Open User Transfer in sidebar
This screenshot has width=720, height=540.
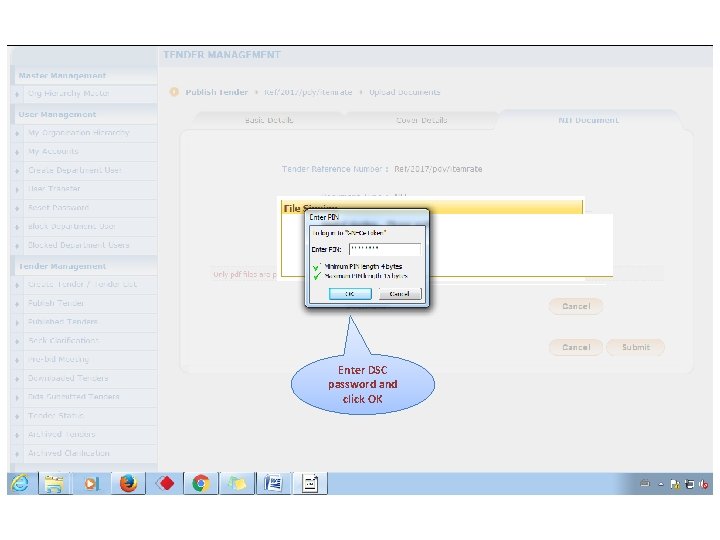point(54,189)
